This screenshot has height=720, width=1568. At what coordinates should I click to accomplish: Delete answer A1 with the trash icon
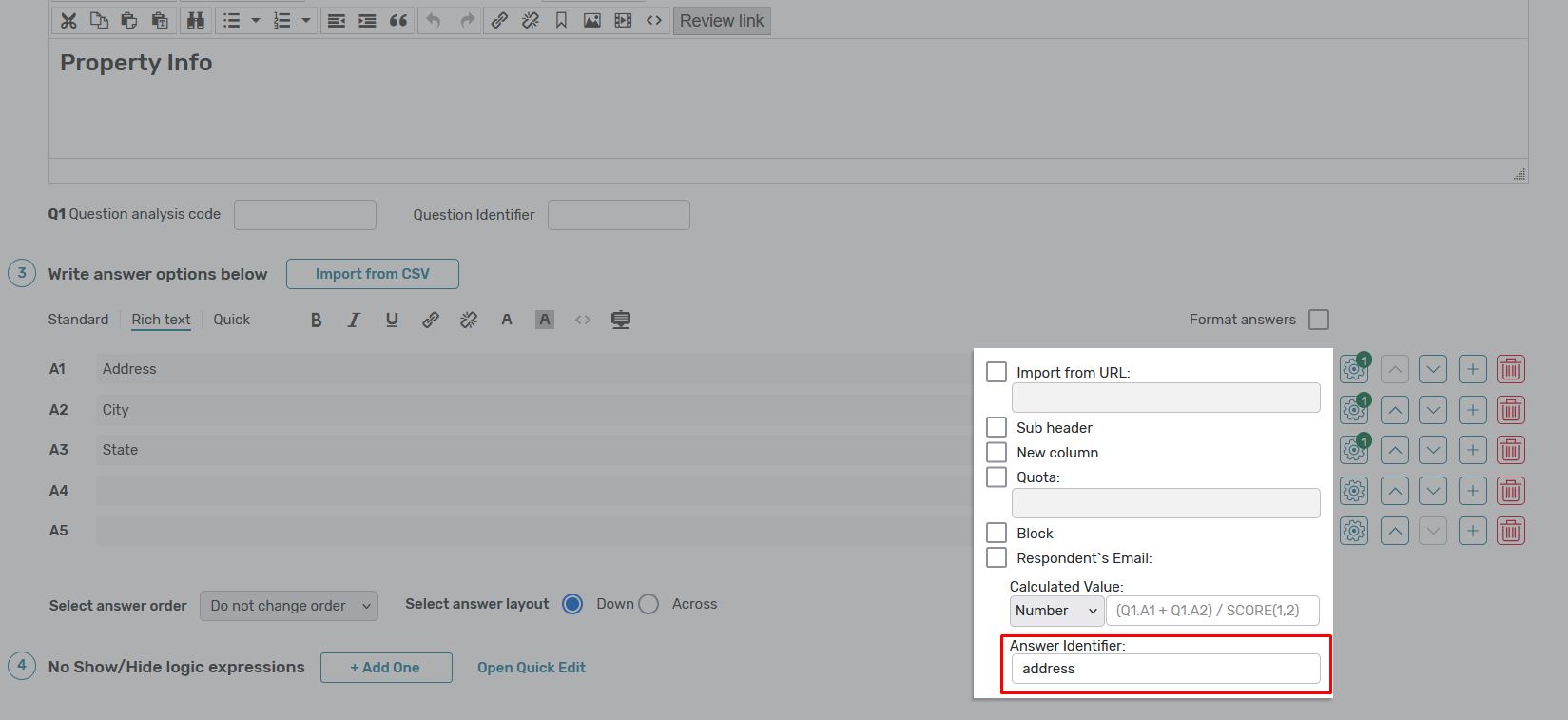click(1510, 369)
